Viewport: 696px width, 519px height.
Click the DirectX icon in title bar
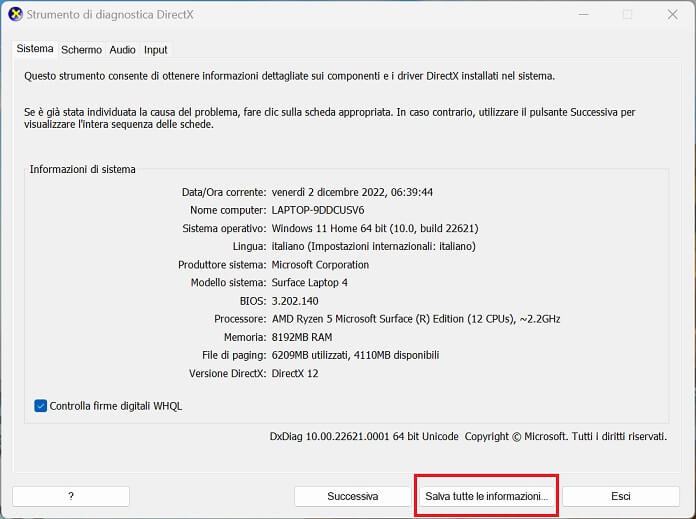tap(16, 14)
